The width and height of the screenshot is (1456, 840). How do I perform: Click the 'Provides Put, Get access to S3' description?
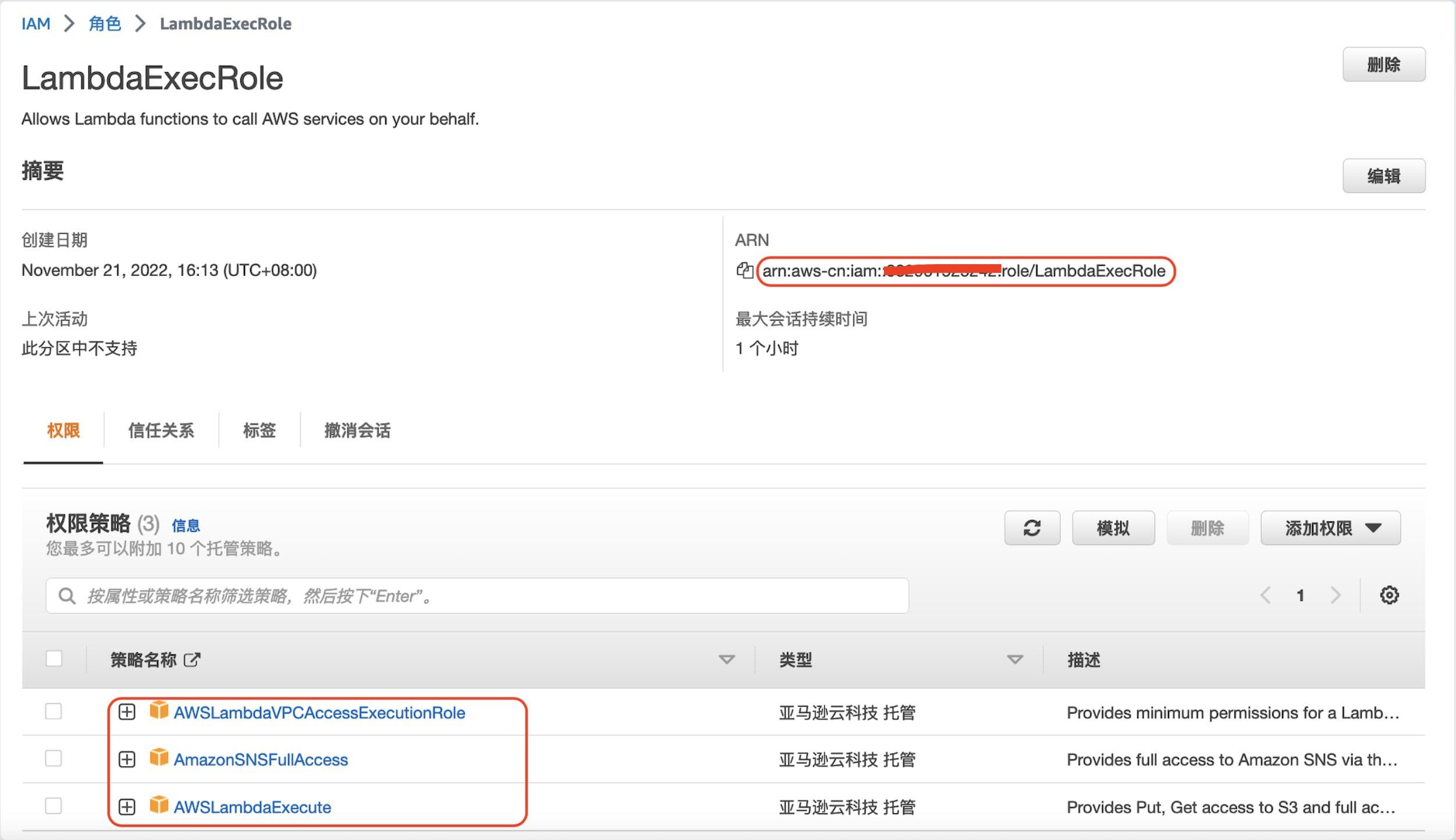1231,807
